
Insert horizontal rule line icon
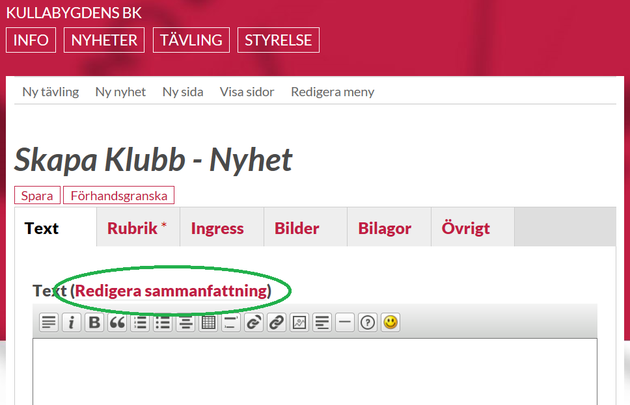click(x=345, y=323)
